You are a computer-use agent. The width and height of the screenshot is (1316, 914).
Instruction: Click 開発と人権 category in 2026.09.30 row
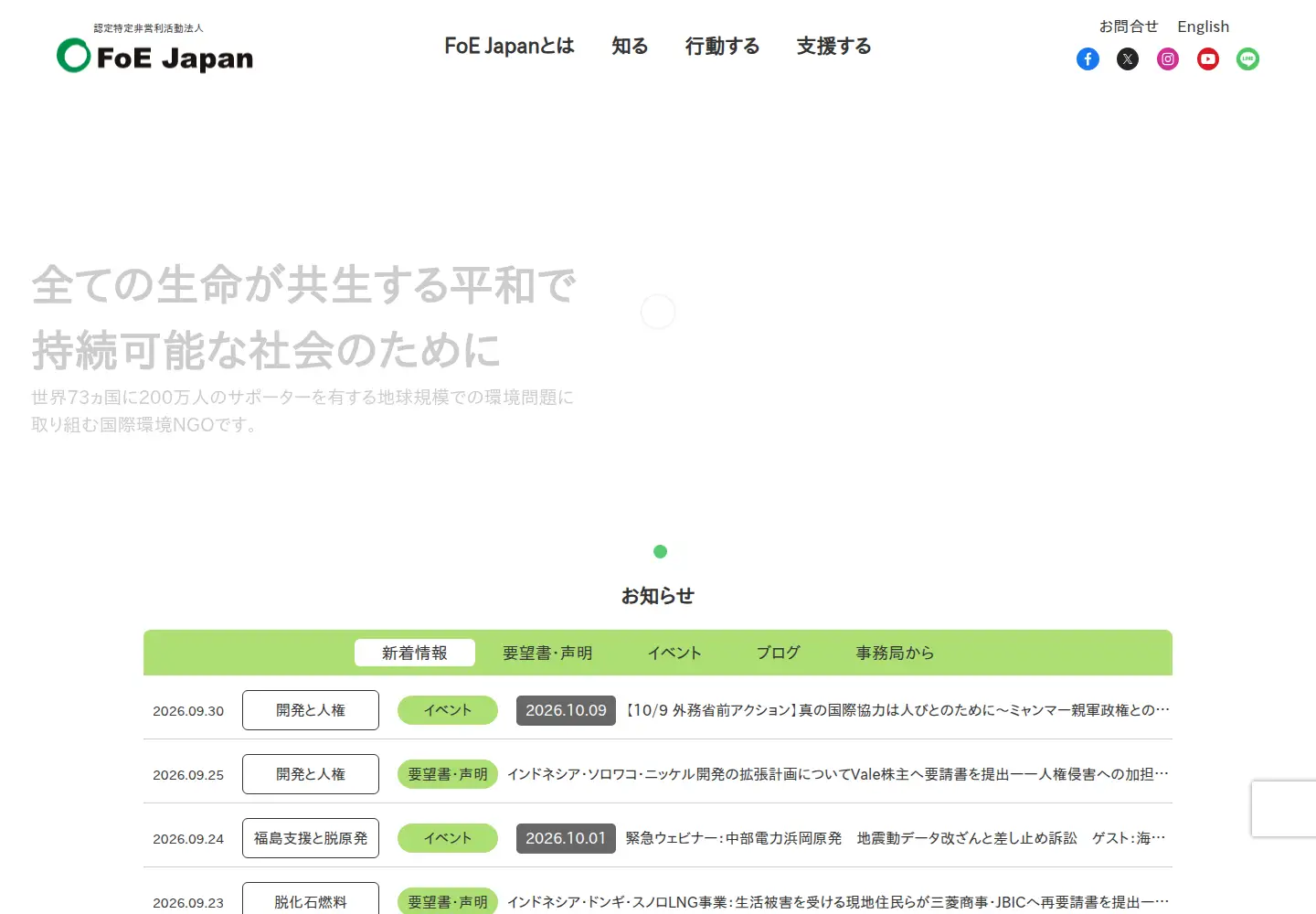(x=311, y=710)
